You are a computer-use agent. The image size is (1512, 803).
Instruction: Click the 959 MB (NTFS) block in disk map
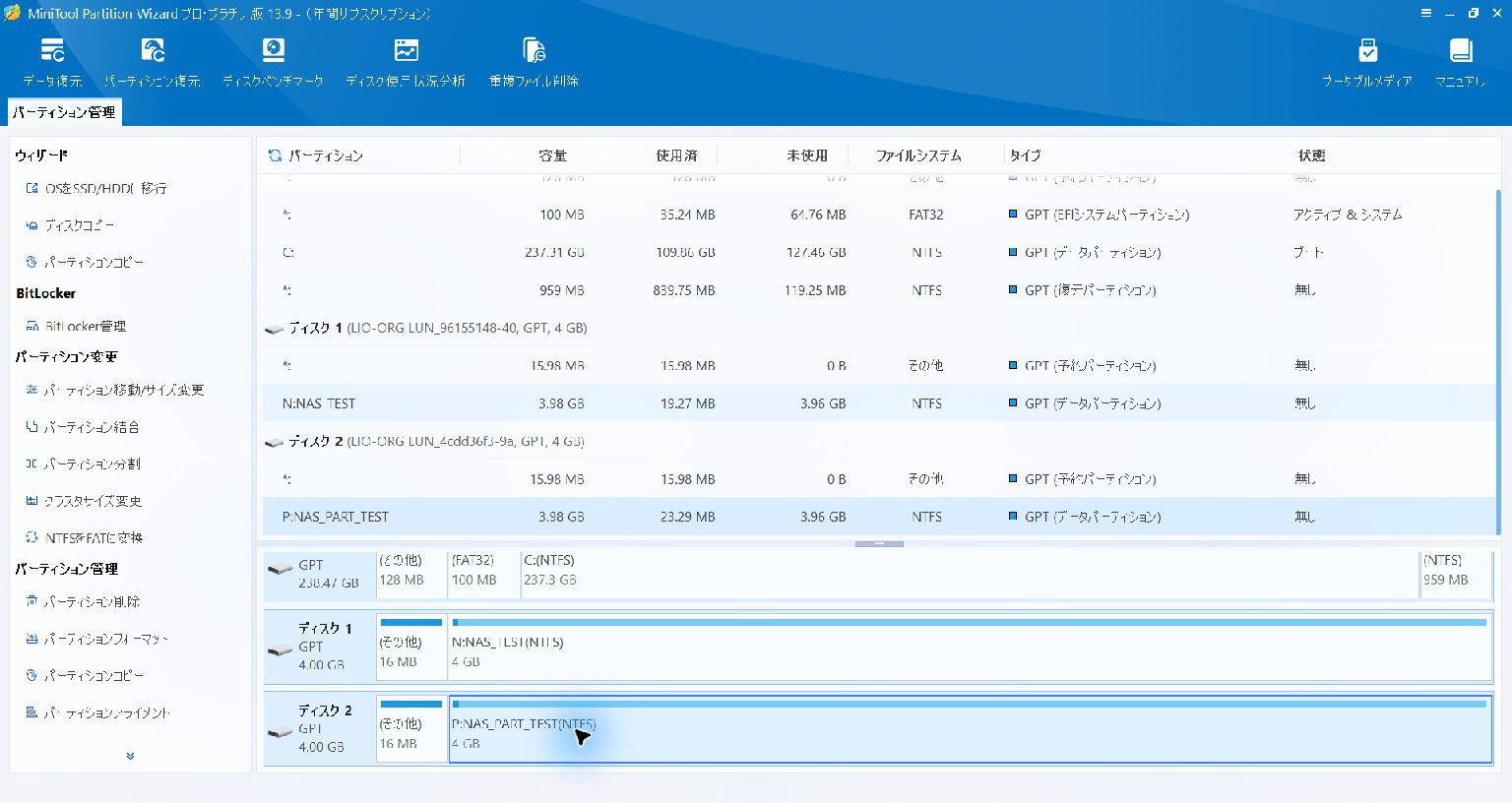click(1456, 574)
